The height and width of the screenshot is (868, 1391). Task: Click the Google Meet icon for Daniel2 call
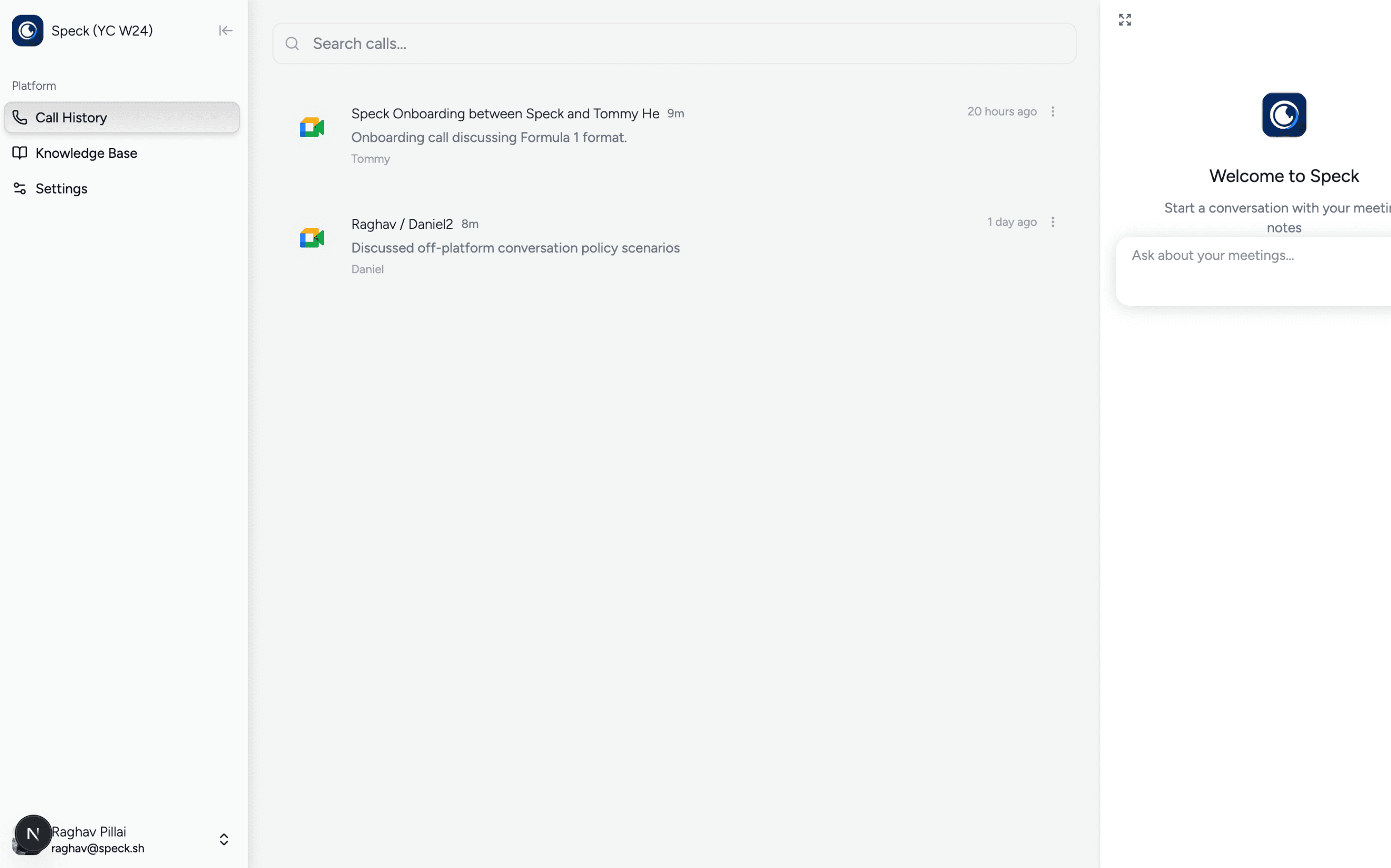[311, 238]
